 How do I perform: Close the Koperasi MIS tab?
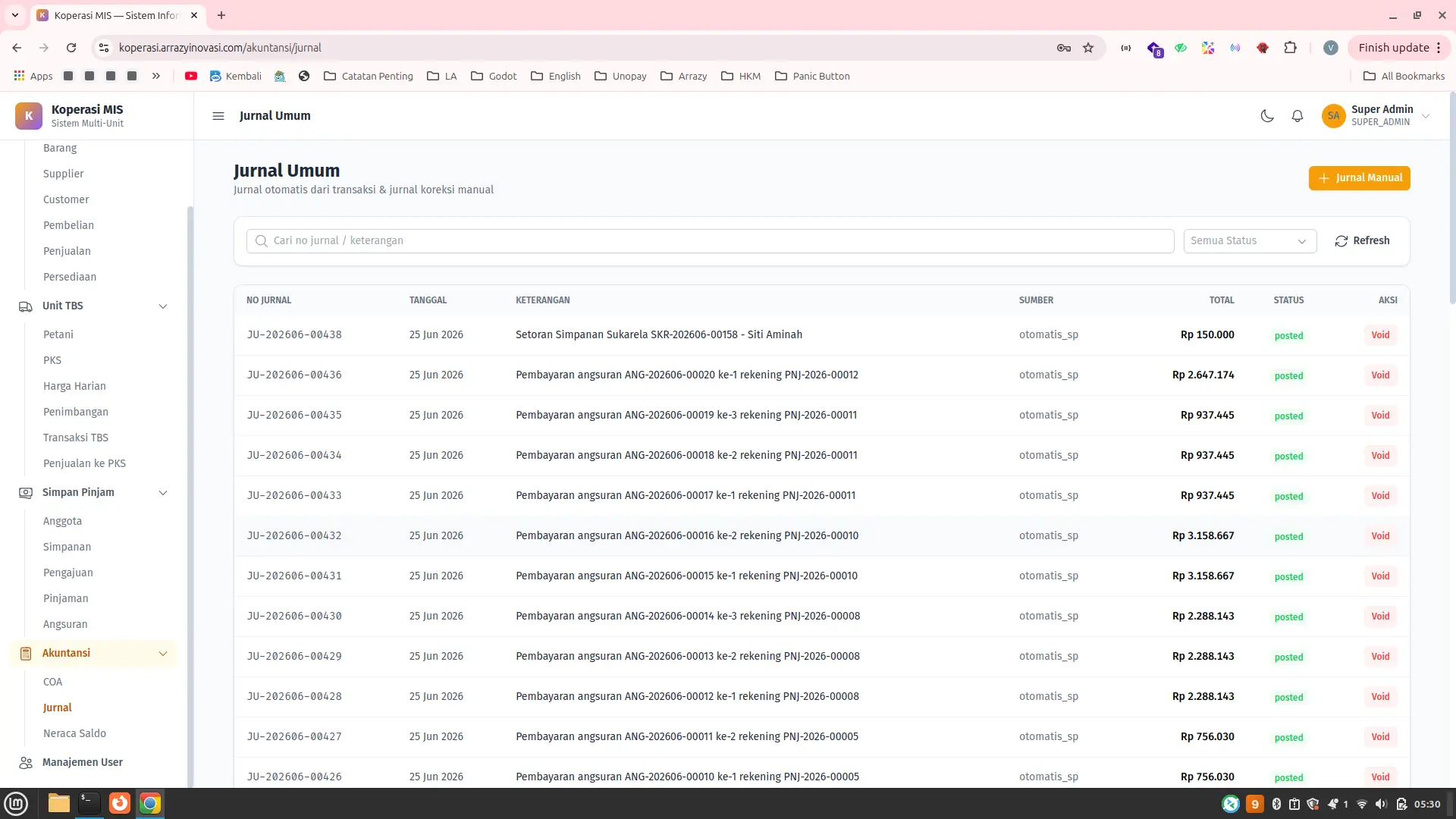(194, 15)
